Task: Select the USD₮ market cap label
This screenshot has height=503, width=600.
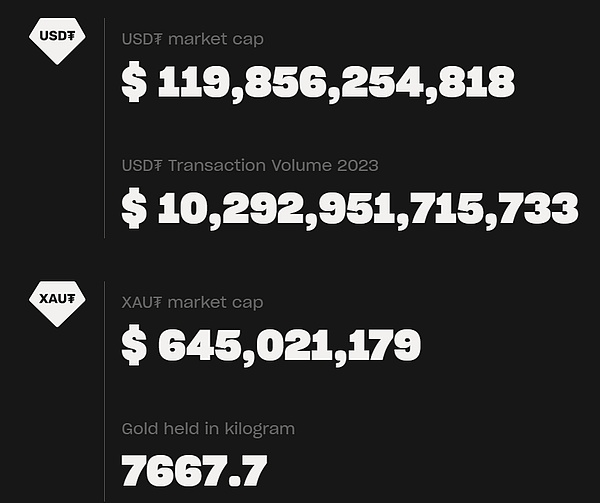Action: click(x=192, y=40)
